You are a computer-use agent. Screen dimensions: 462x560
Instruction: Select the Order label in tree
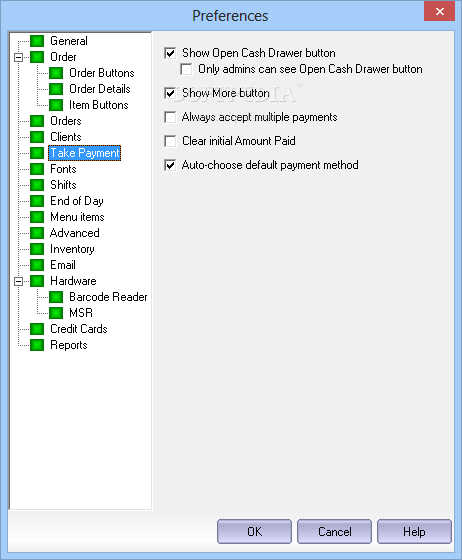(63, 57)
